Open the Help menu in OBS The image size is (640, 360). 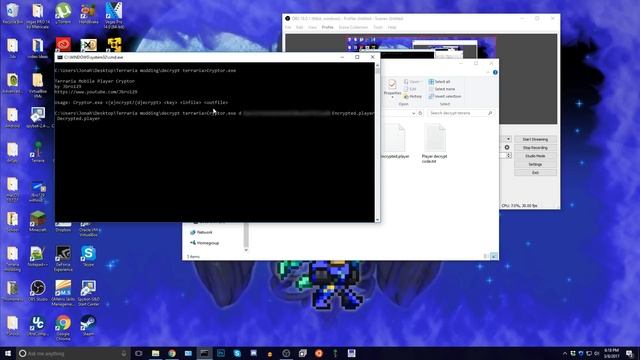[x=392, y=27]
